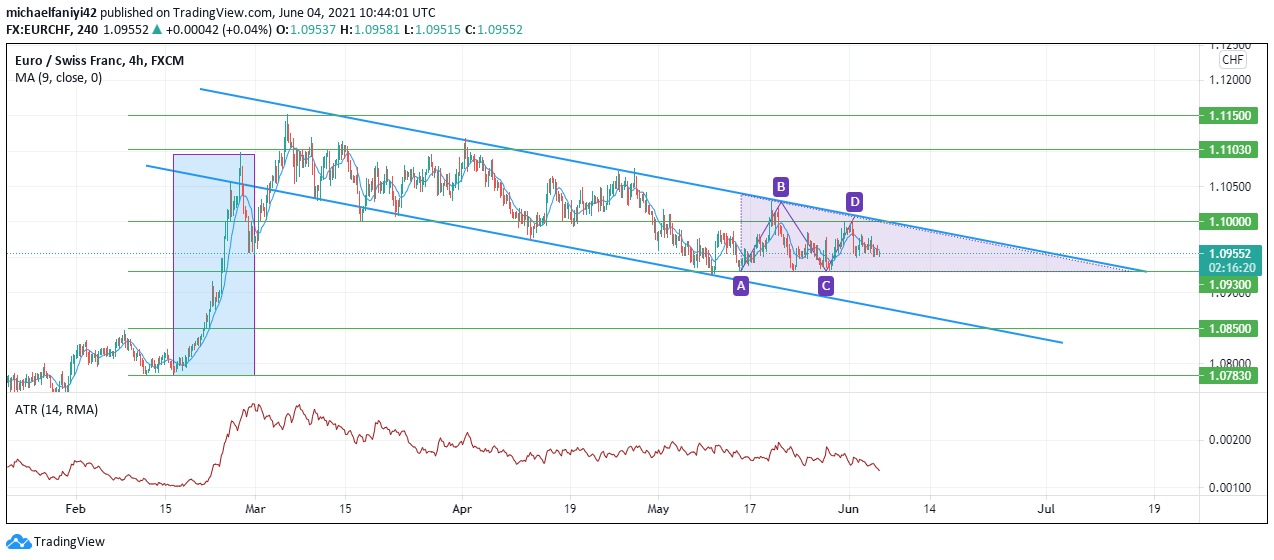Click the 1.08500 price level label

pyautogui.click(x=1230, y=328)
